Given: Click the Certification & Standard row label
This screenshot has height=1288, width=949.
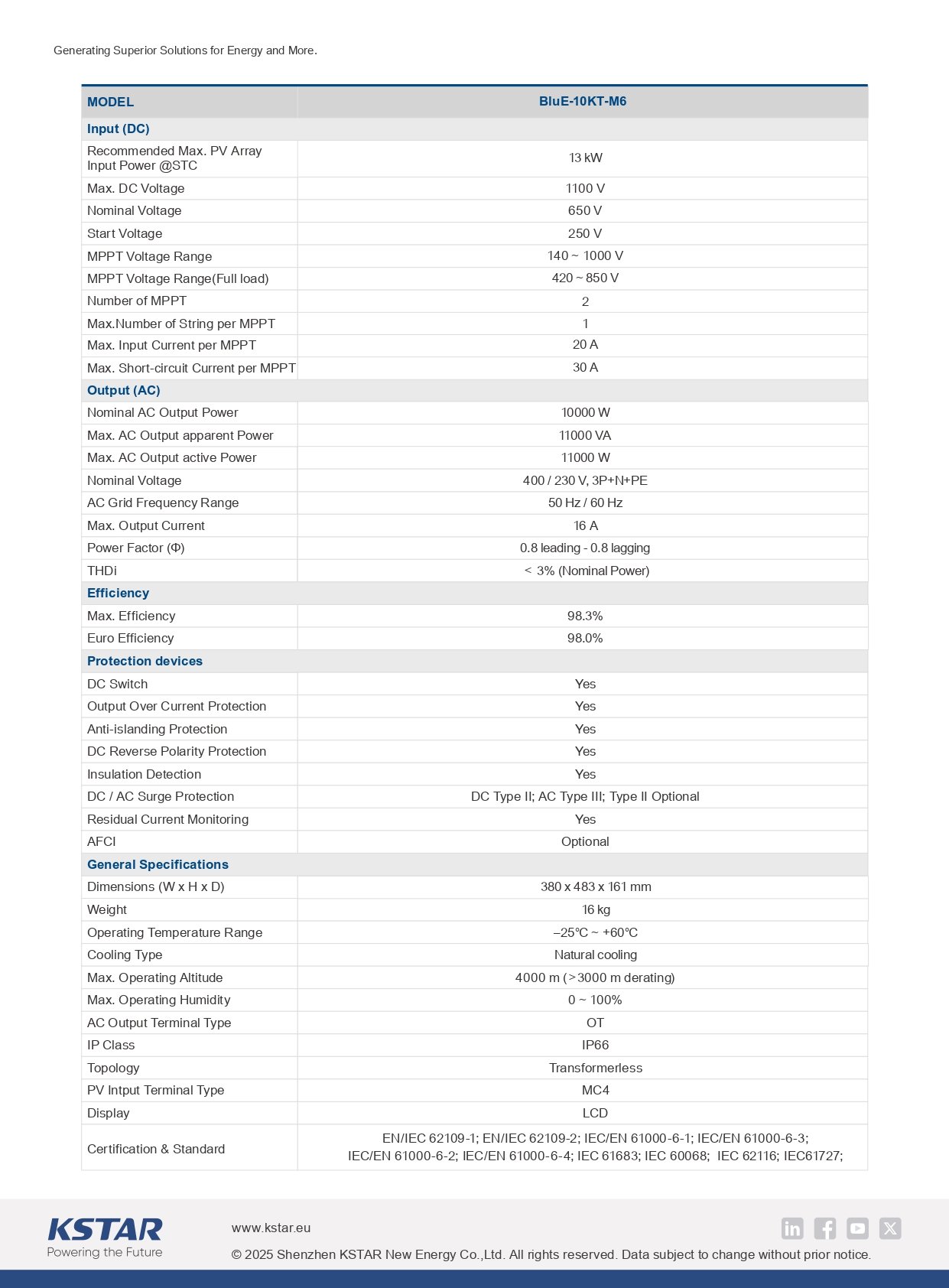Looking at the screenshot, I should pos(156,1149).
